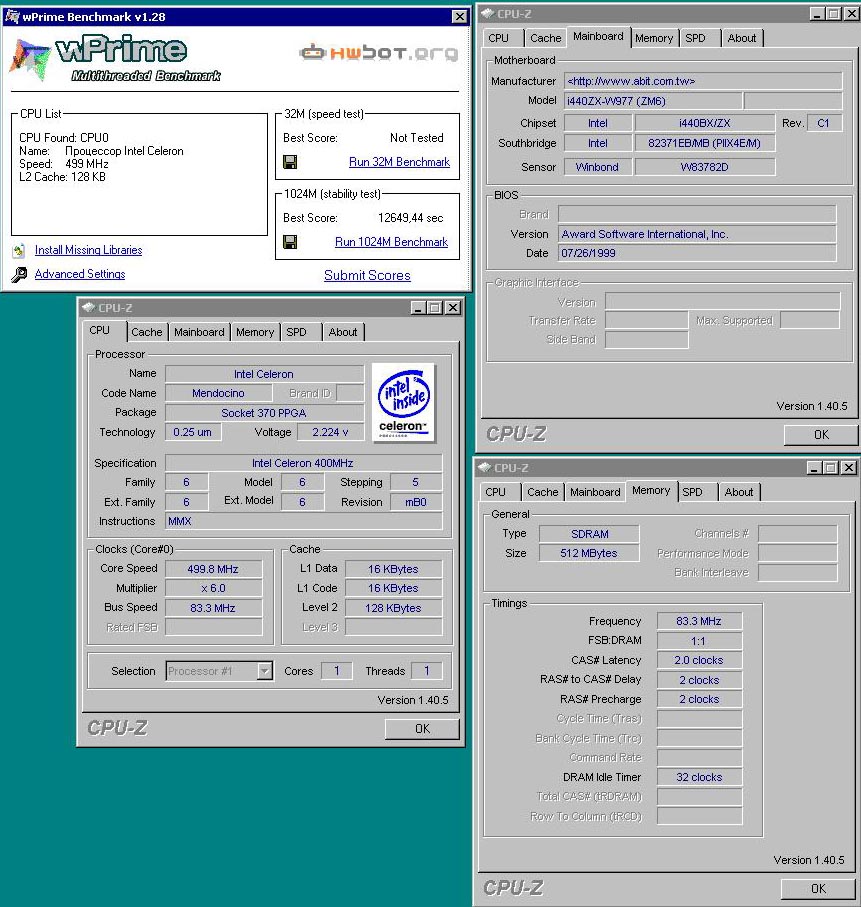Click the 1024M benchmark save floppy icon
Screen dimensions: 861x907
[290, 242]
